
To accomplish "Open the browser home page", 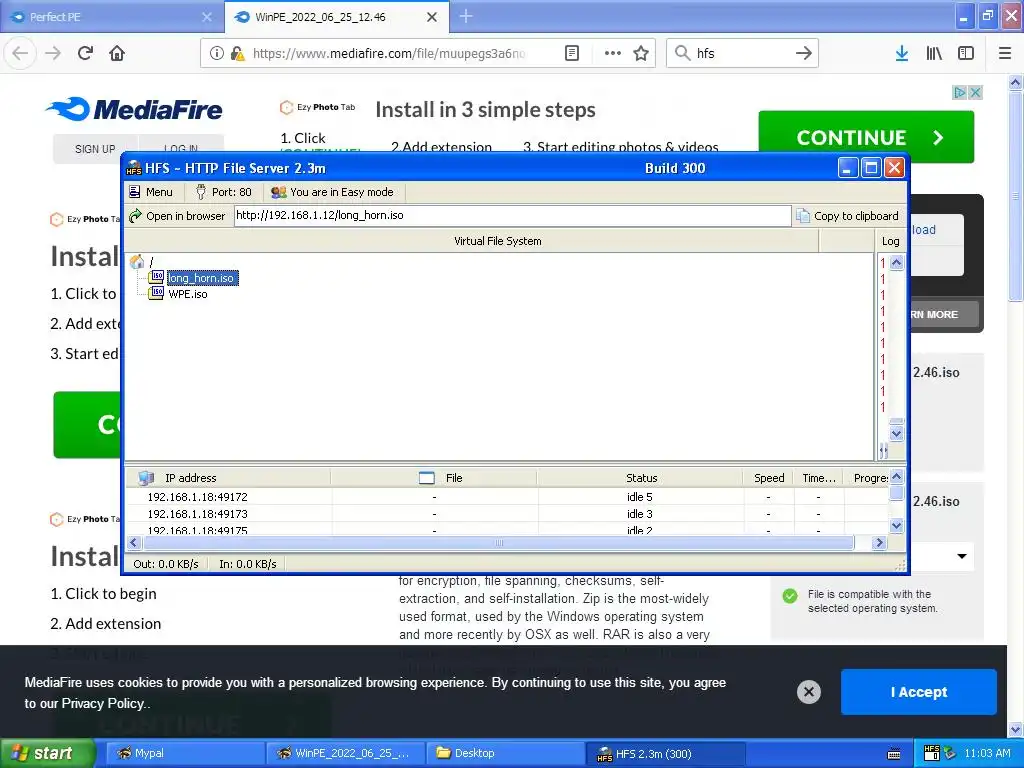I will pos(117,53).
